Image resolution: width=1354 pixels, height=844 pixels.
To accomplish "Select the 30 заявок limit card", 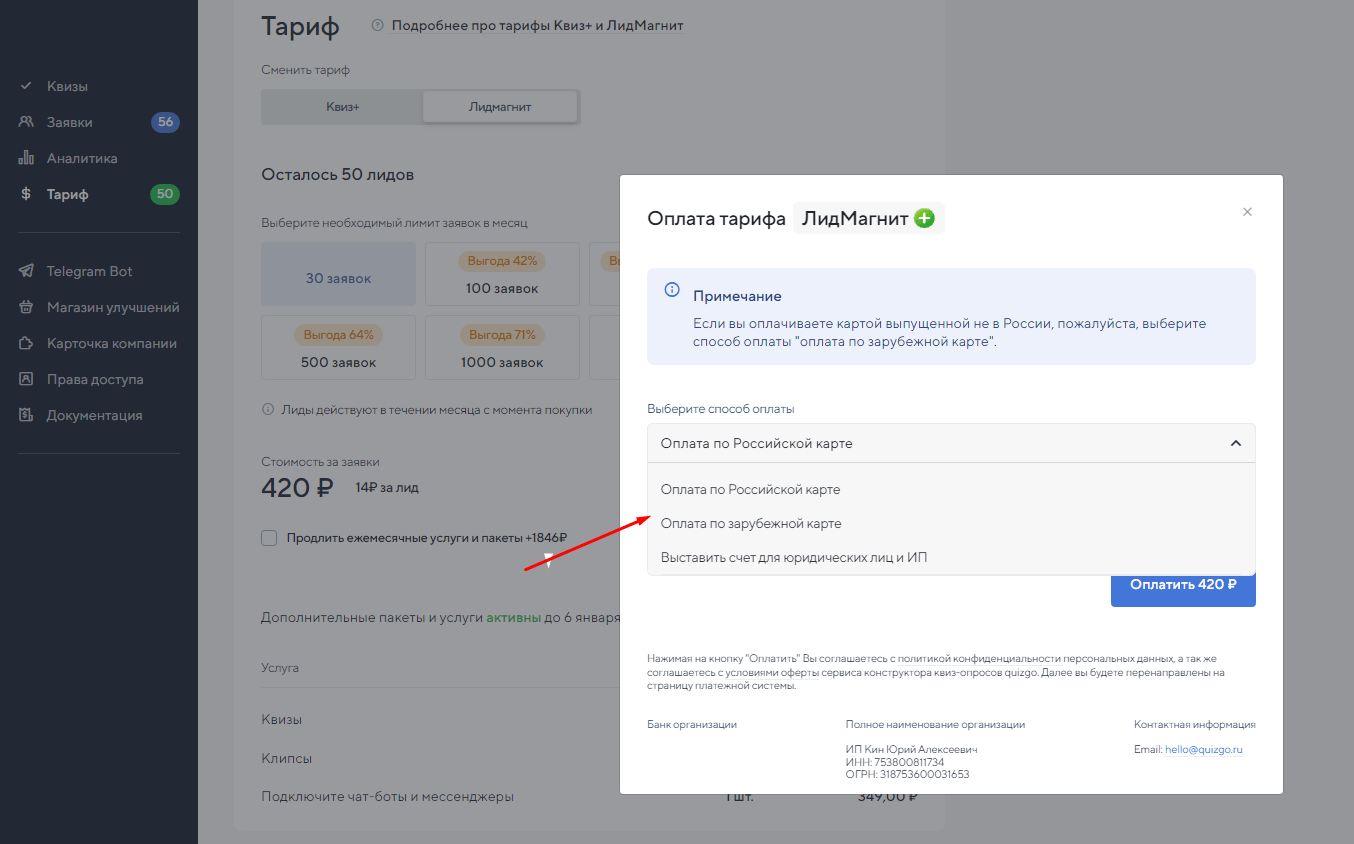I will point(338,274).
